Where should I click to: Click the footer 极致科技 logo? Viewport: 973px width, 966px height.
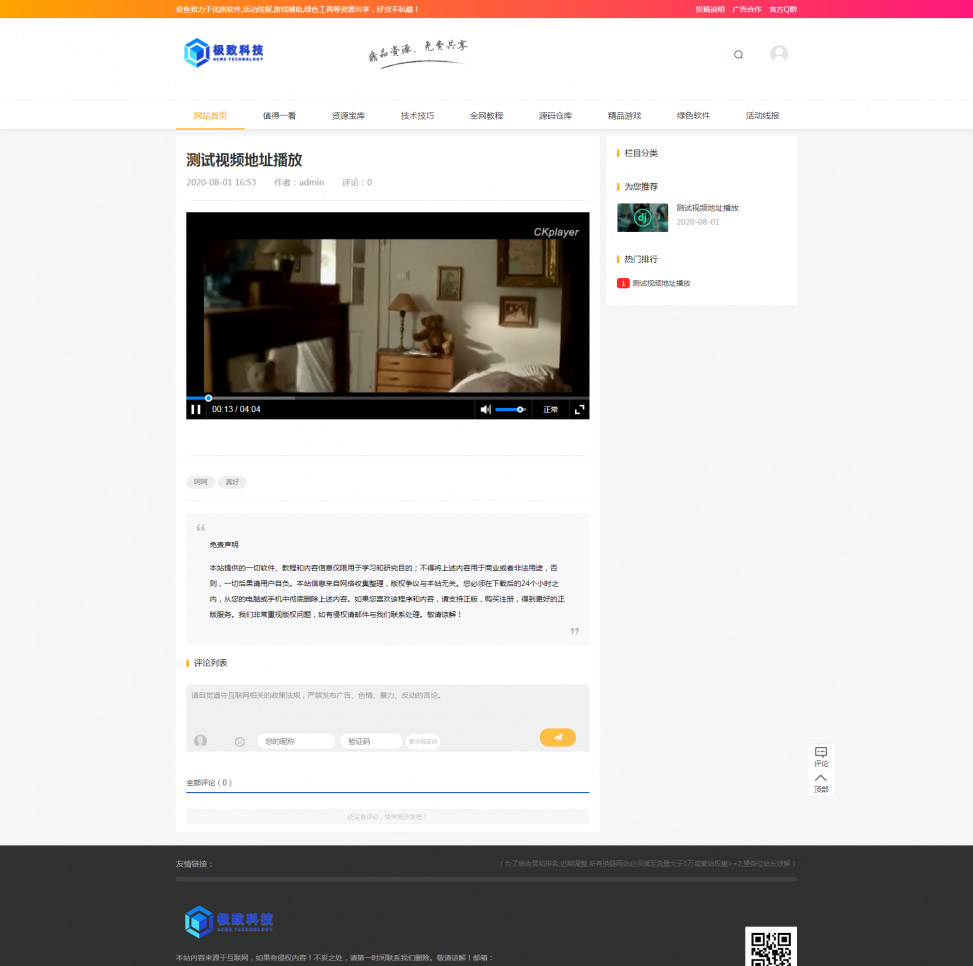[229, 921]
